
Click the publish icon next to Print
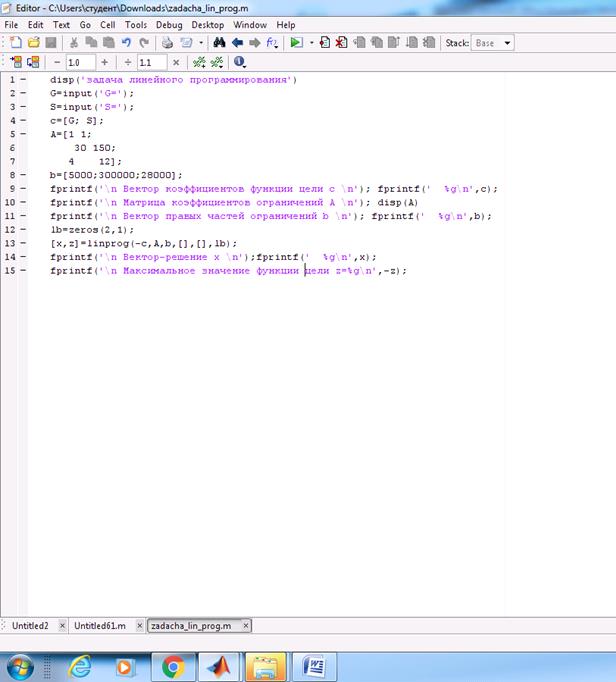coord(186,43)
